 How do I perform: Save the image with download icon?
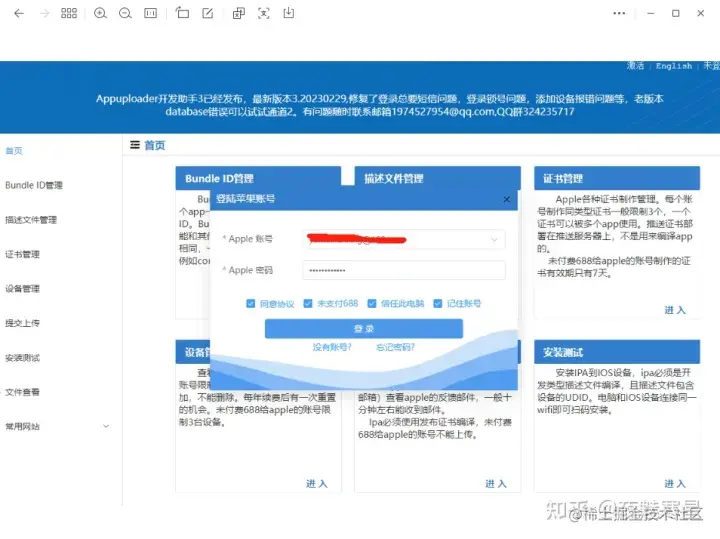(x=289, y=13)
